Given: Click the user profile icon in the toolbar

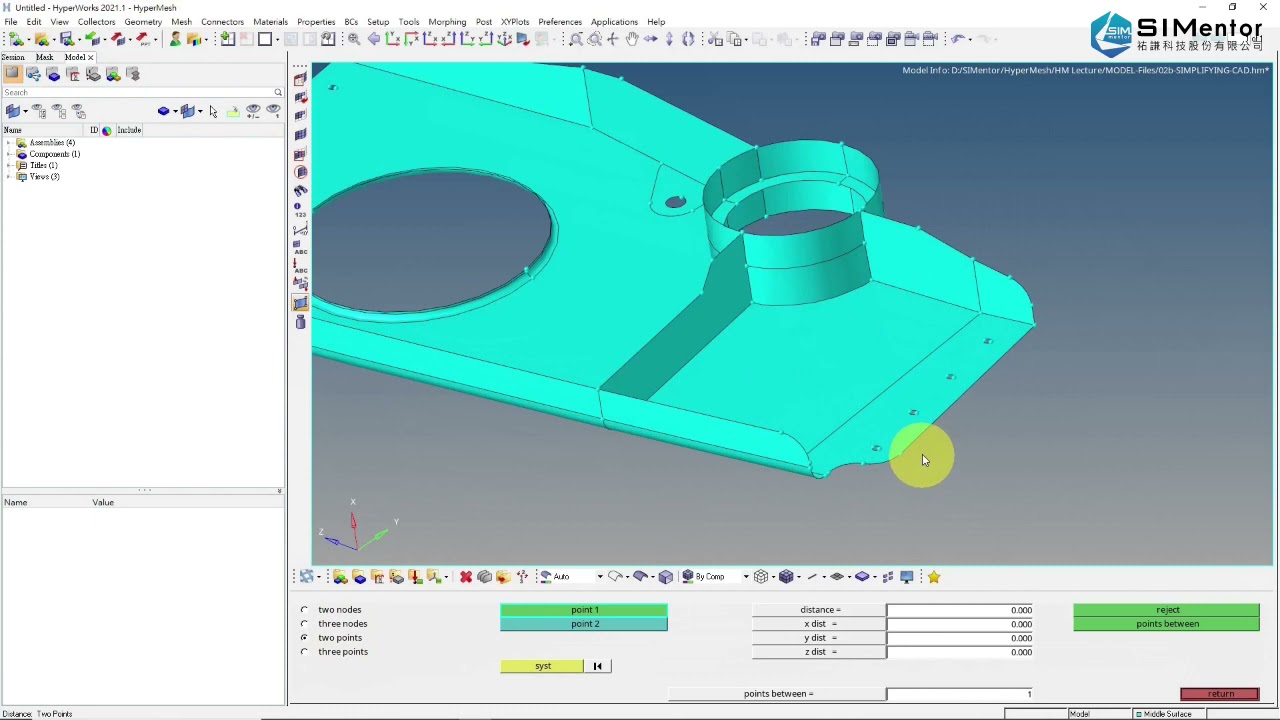Looking at the screenshot, I should 176,39.
